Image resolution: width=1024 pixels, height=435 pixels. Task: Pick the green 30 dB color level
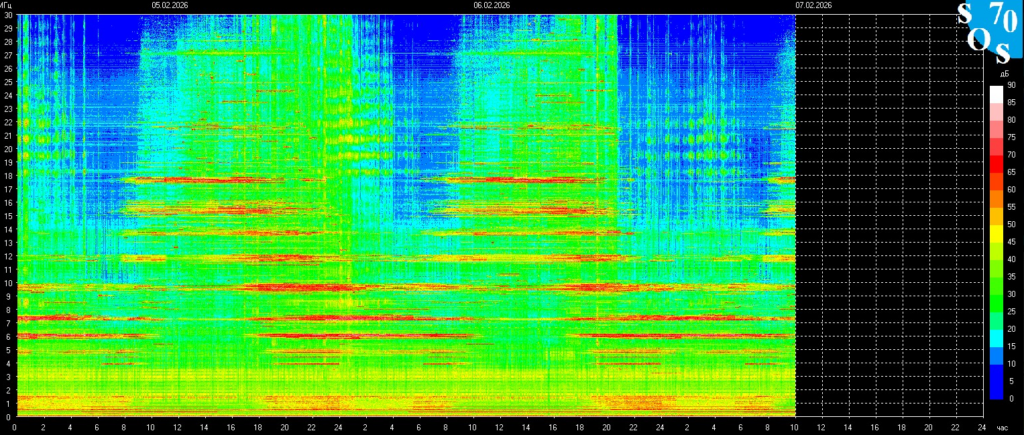[995, 294]
